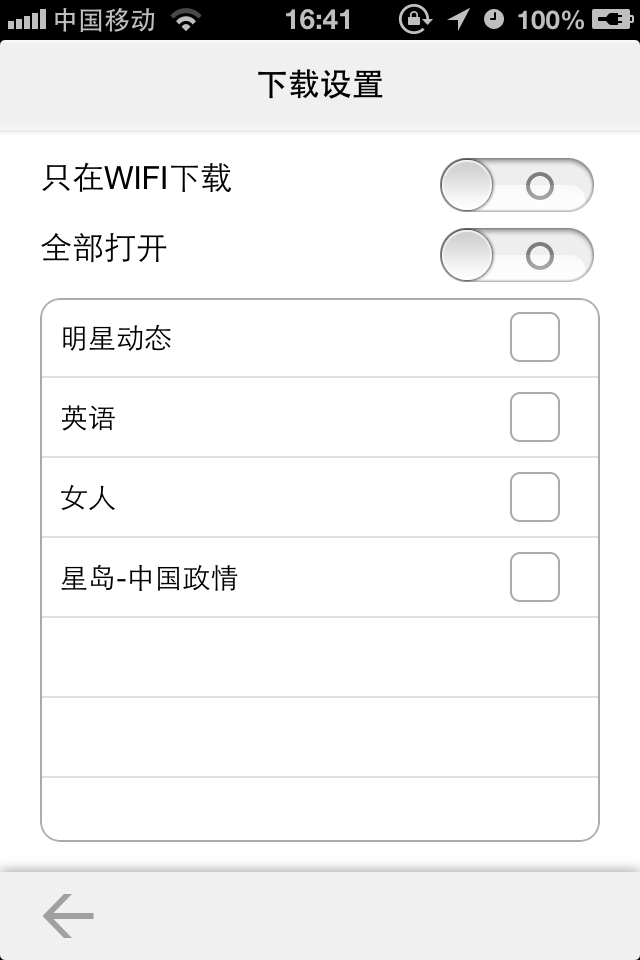Tap the rotation lock status icon
640x960 pixels.
coord(415,19)
